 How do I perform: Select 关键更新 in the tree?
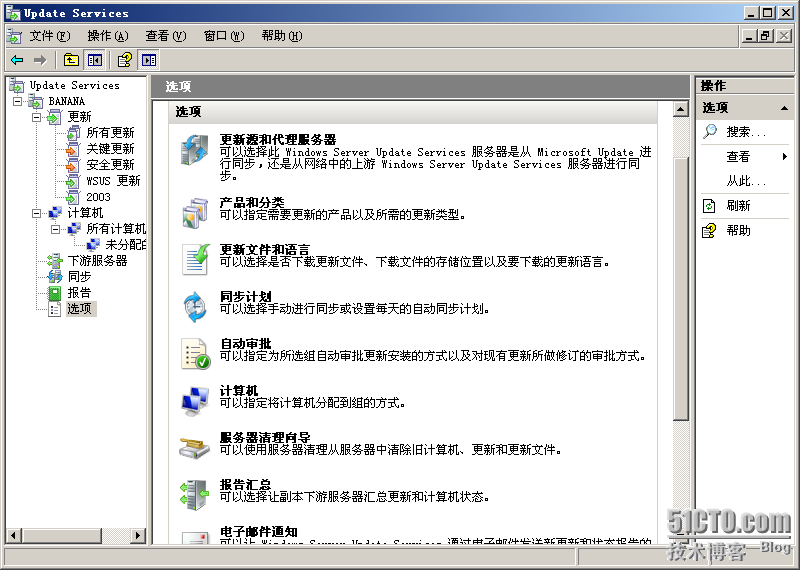tap(110, 148)
